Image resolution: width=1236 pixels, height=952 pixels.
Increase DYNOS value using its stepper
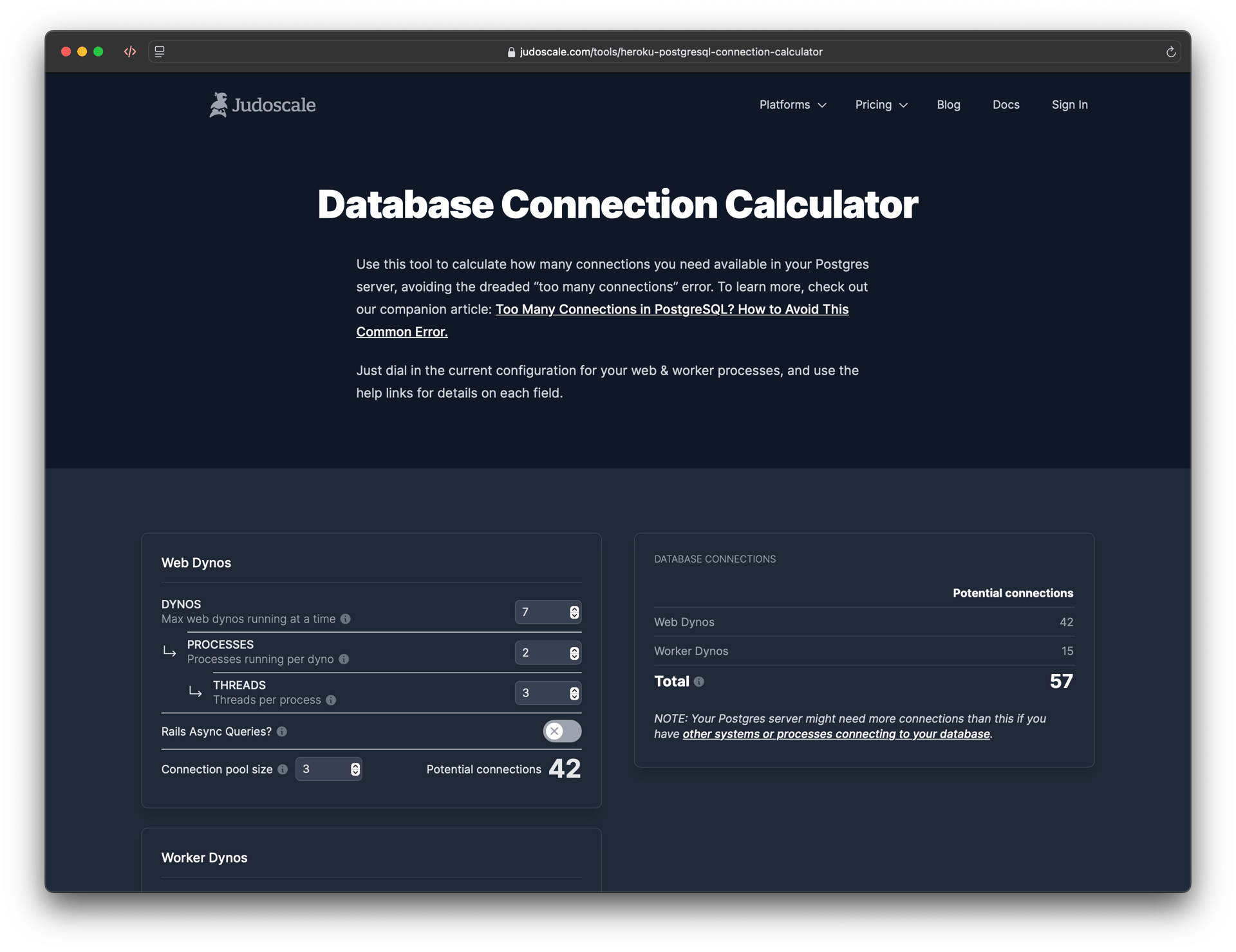click(x=573, y=609)
